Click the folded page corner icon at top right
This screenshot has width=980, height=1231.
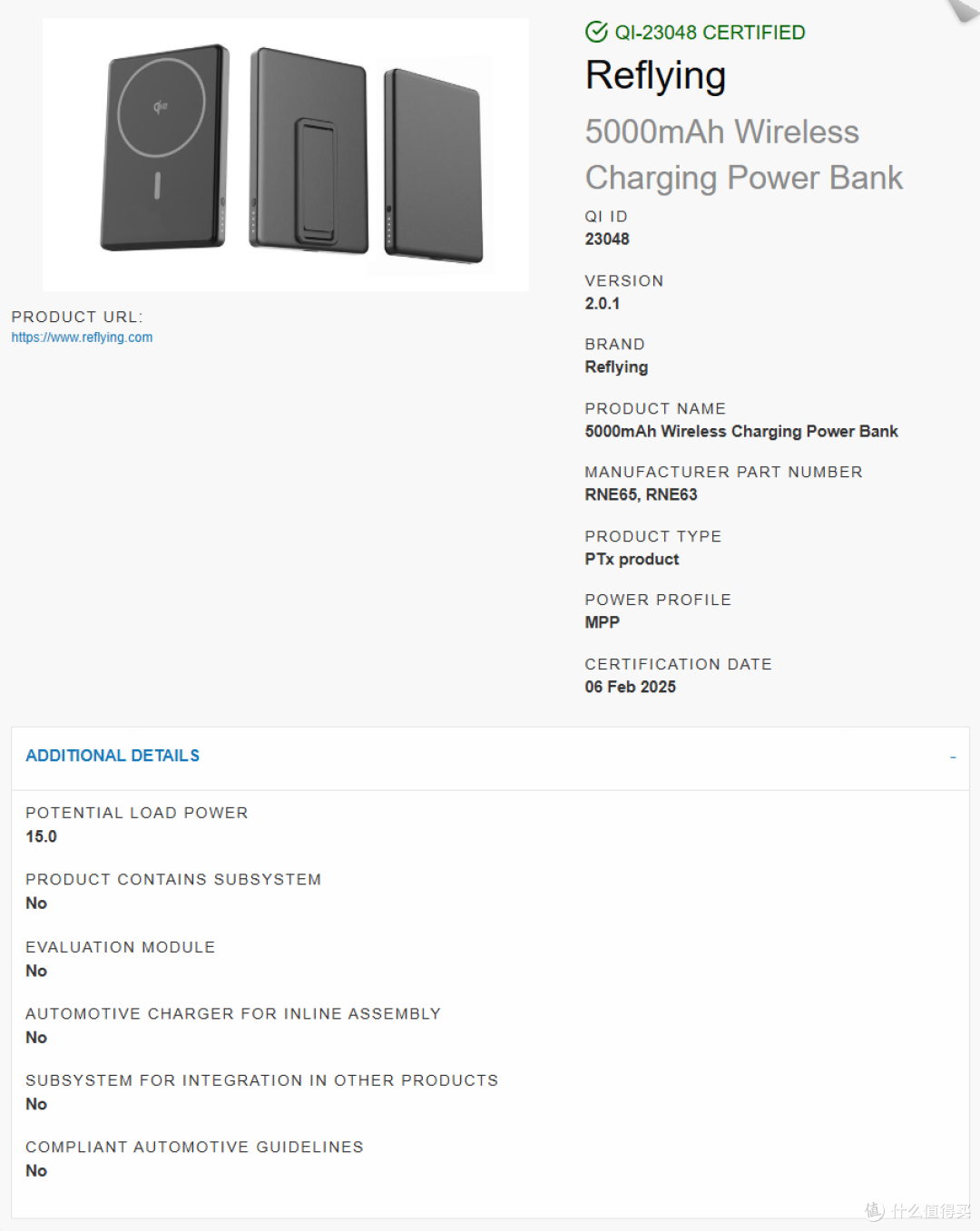coord(964,10)
